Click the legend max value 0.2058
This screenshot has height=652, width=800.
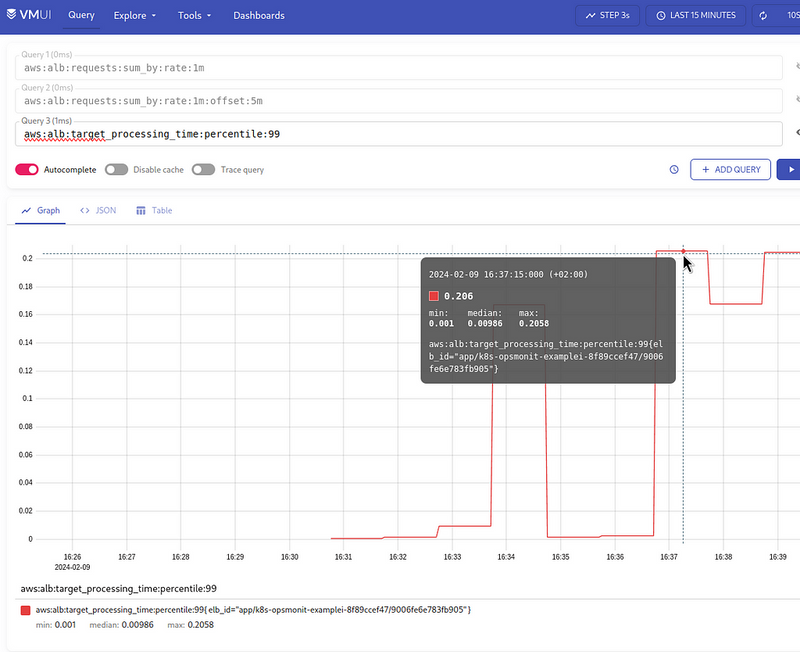(x=201, y=625)
